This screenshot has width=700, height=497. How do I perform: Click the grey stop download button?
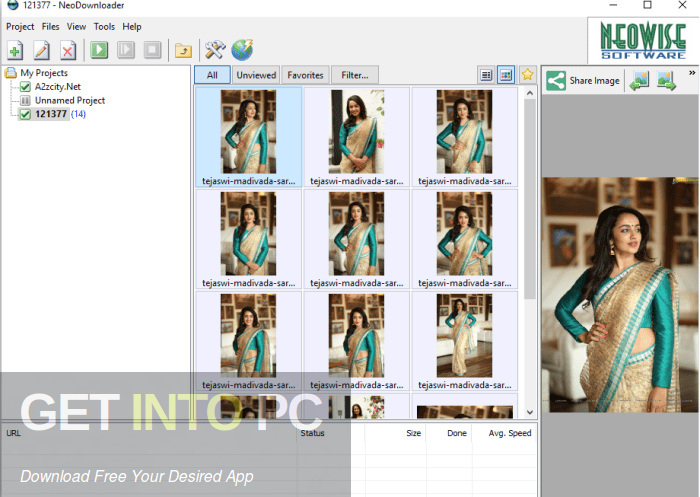[152, 50]
